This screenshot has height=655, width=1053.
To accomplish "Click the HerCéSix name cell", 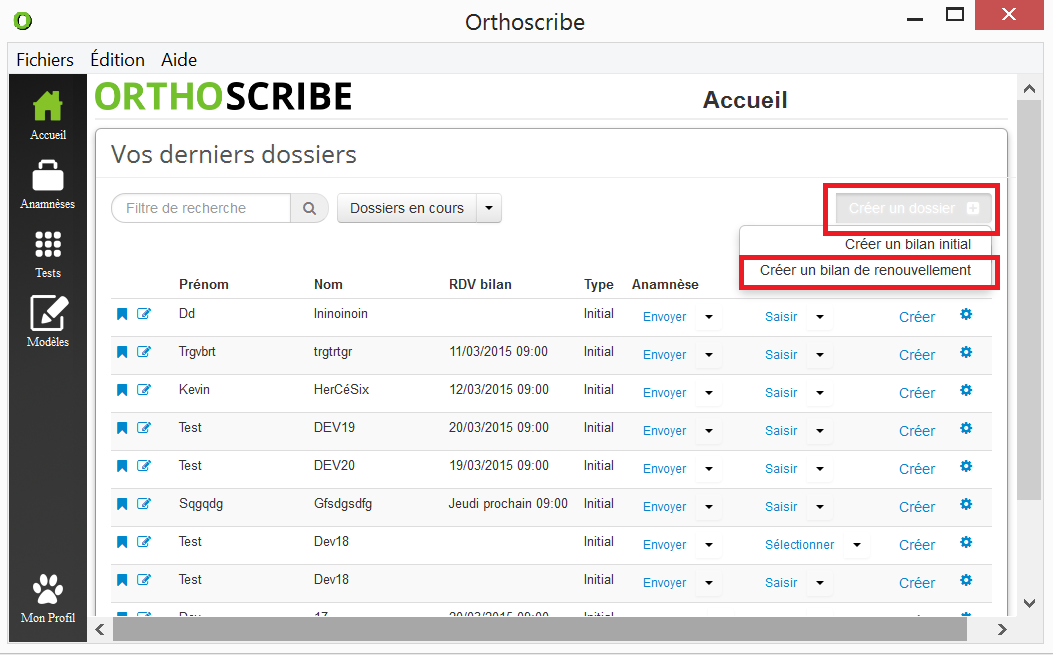I will (x=341, y=390).
